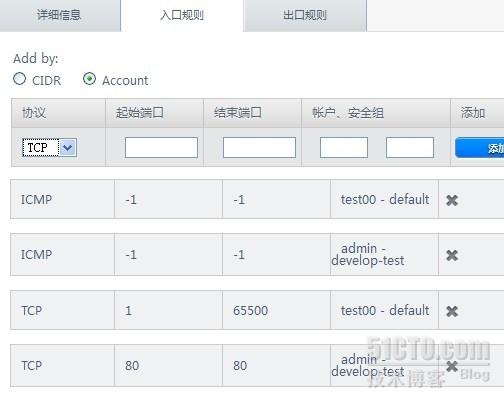
Task: Focus the 起始端口 input field
Action: tap(161, 147)
